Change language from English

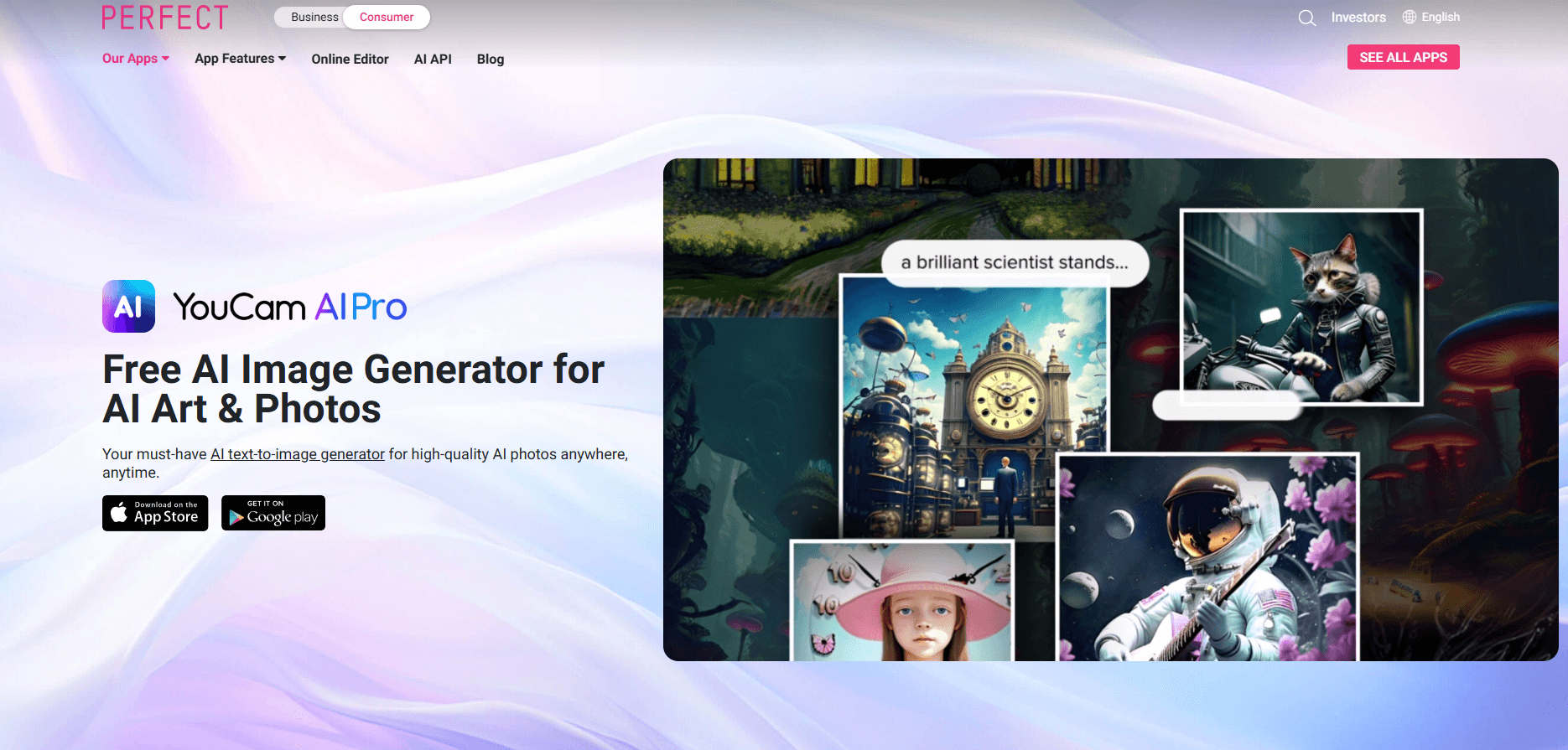point(1441,17)
